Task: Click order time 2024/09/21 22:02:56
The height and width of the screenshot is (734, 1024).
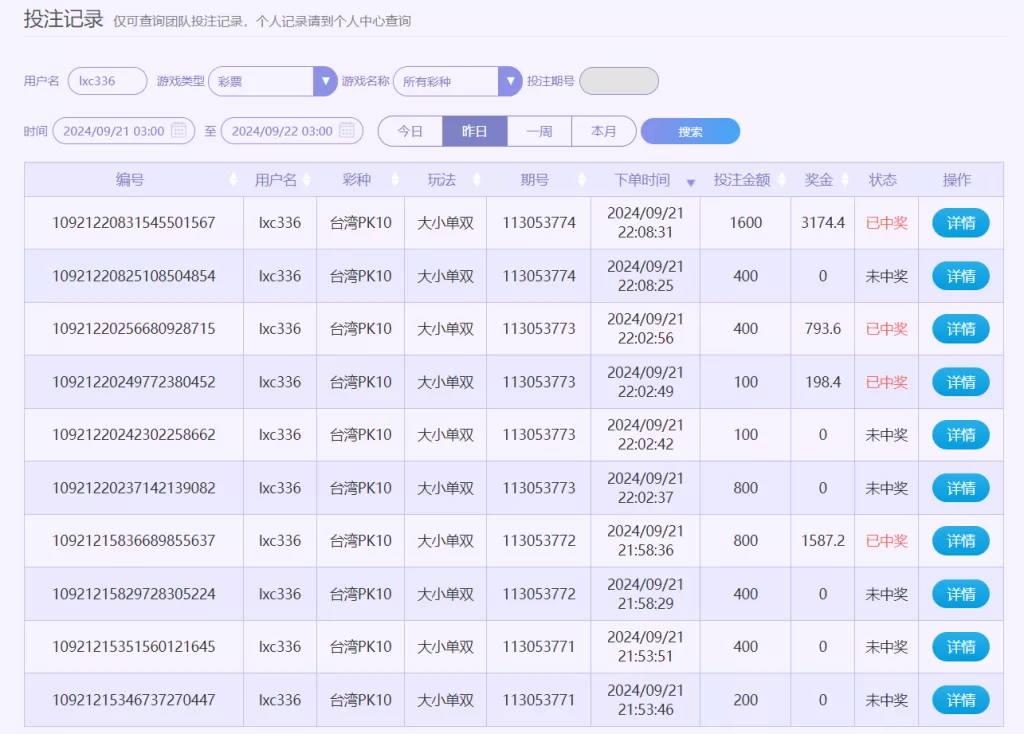Action: click(x=645, y=328)
